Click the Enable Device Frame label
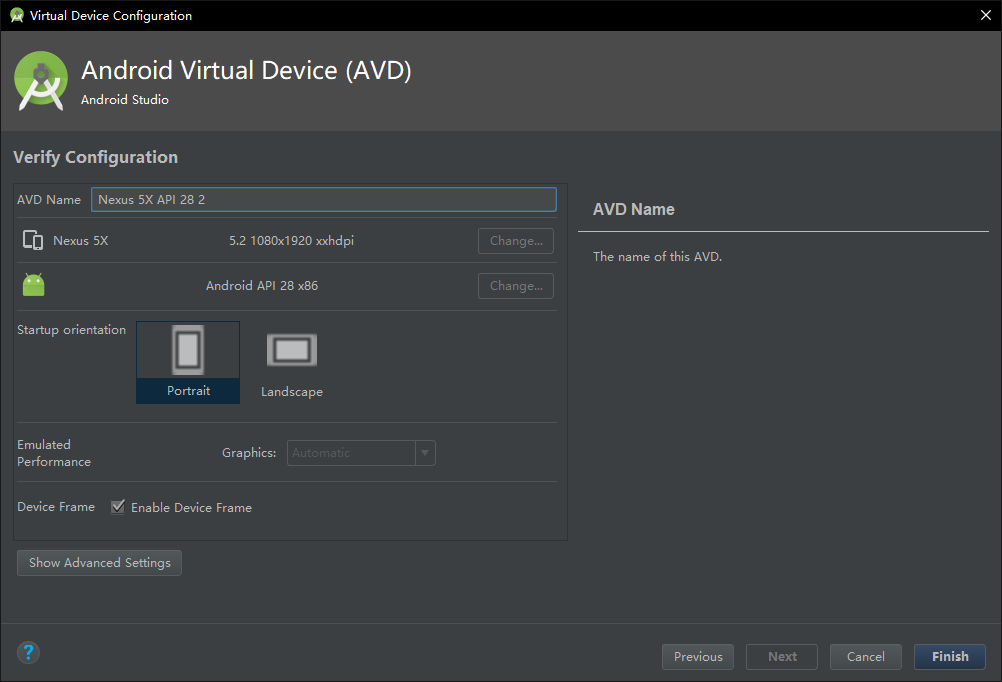Screen dimensions: 1002x682 (x=191, y=508)
